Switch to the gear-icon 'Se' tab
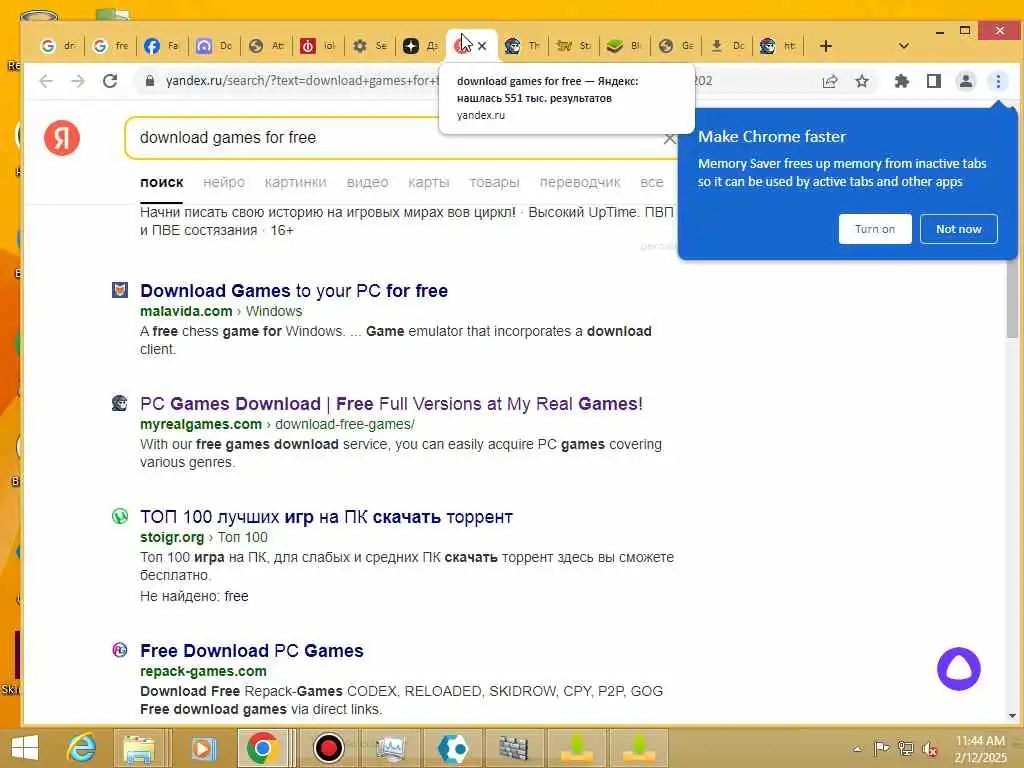The height and width of the screenshot is (768, 1024). tap(370, 46)
